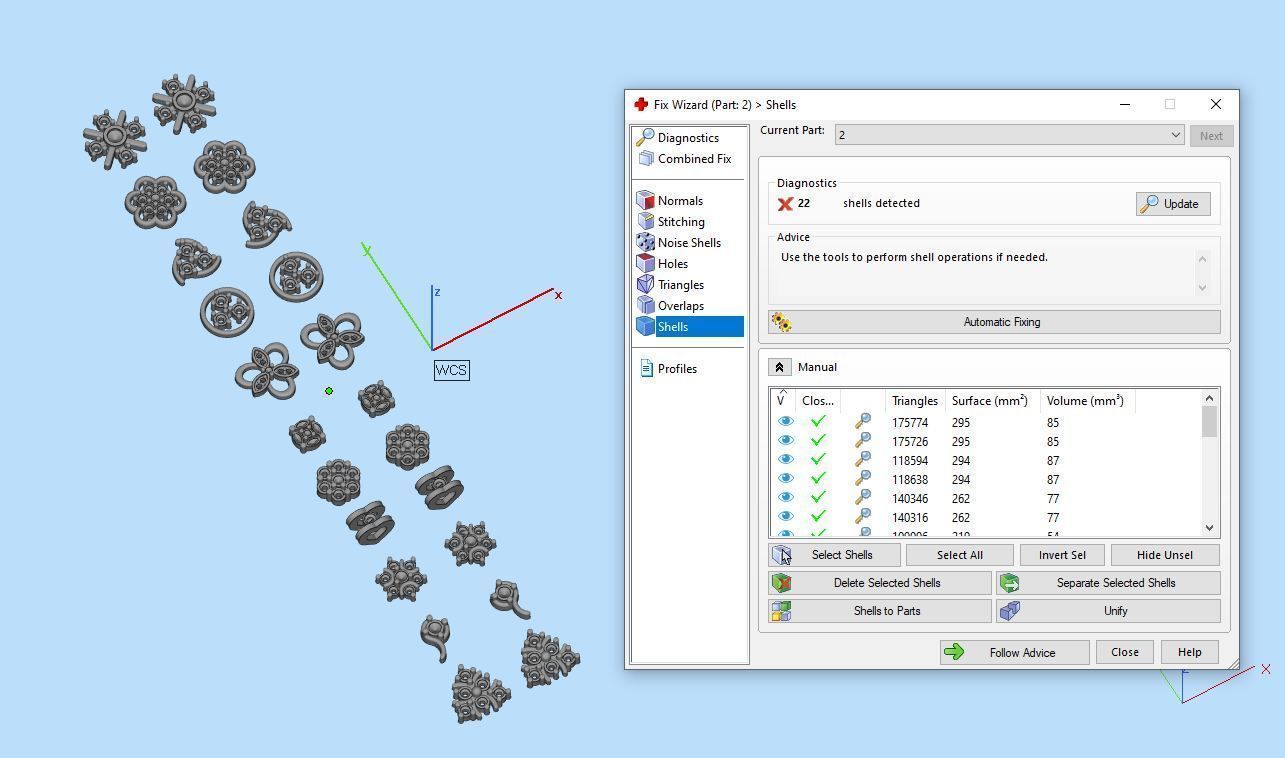Viewport: 1285px width, 758px height.
Task: Click the Advice box scroll down arrow
Action: [1202, 288]
